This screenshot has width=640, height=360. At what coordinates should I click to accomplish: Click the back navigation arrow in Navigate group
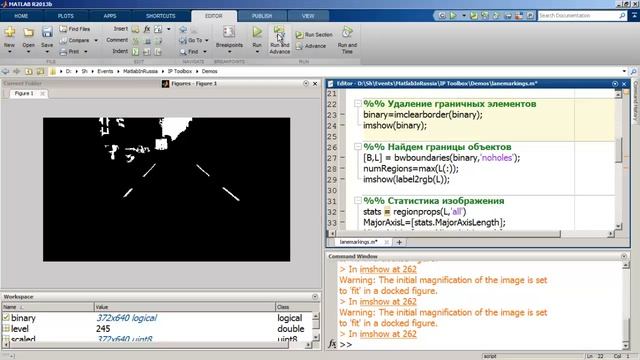point(183,29)
